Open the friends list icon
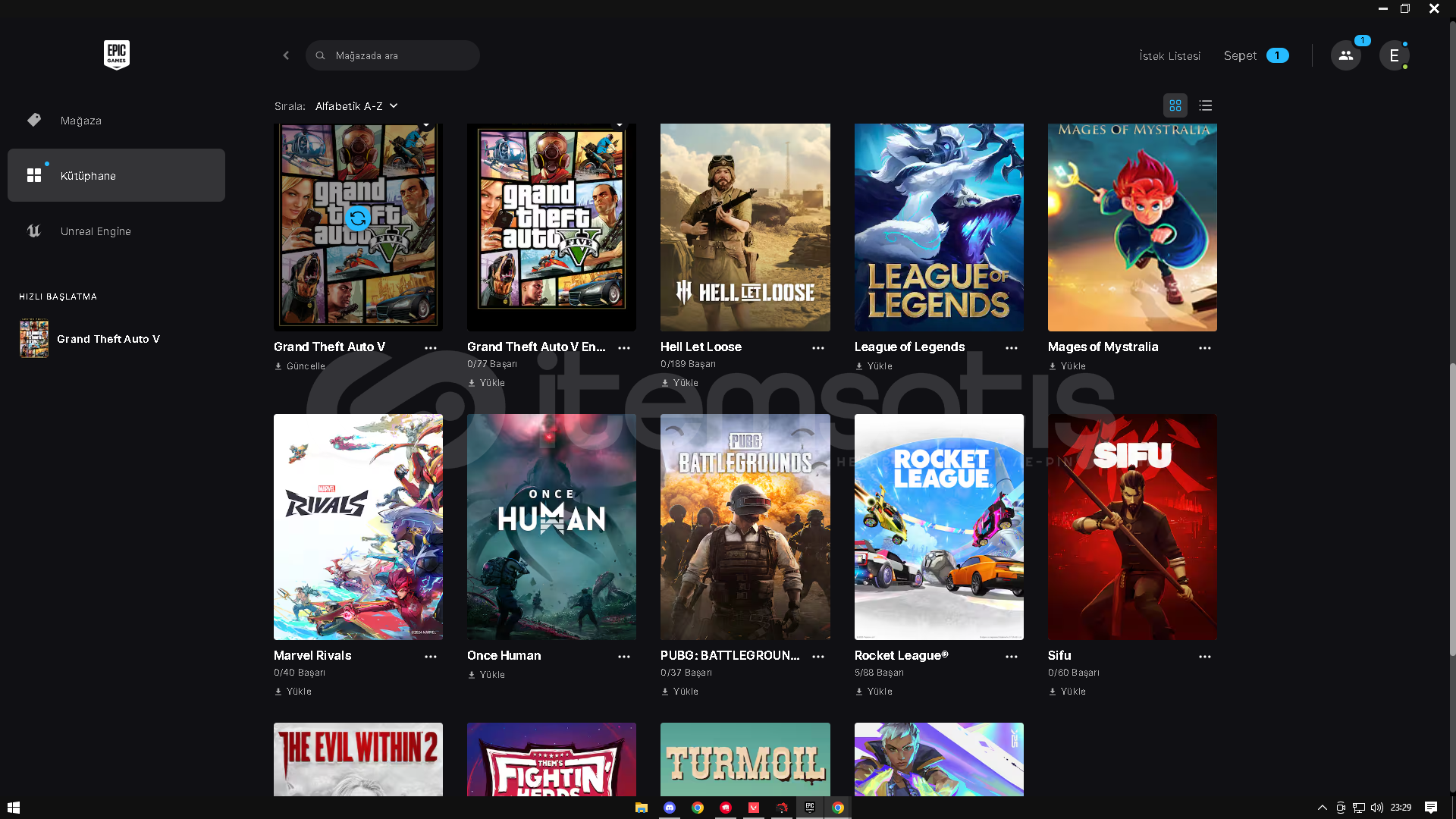 click(x=1345, y=55)
